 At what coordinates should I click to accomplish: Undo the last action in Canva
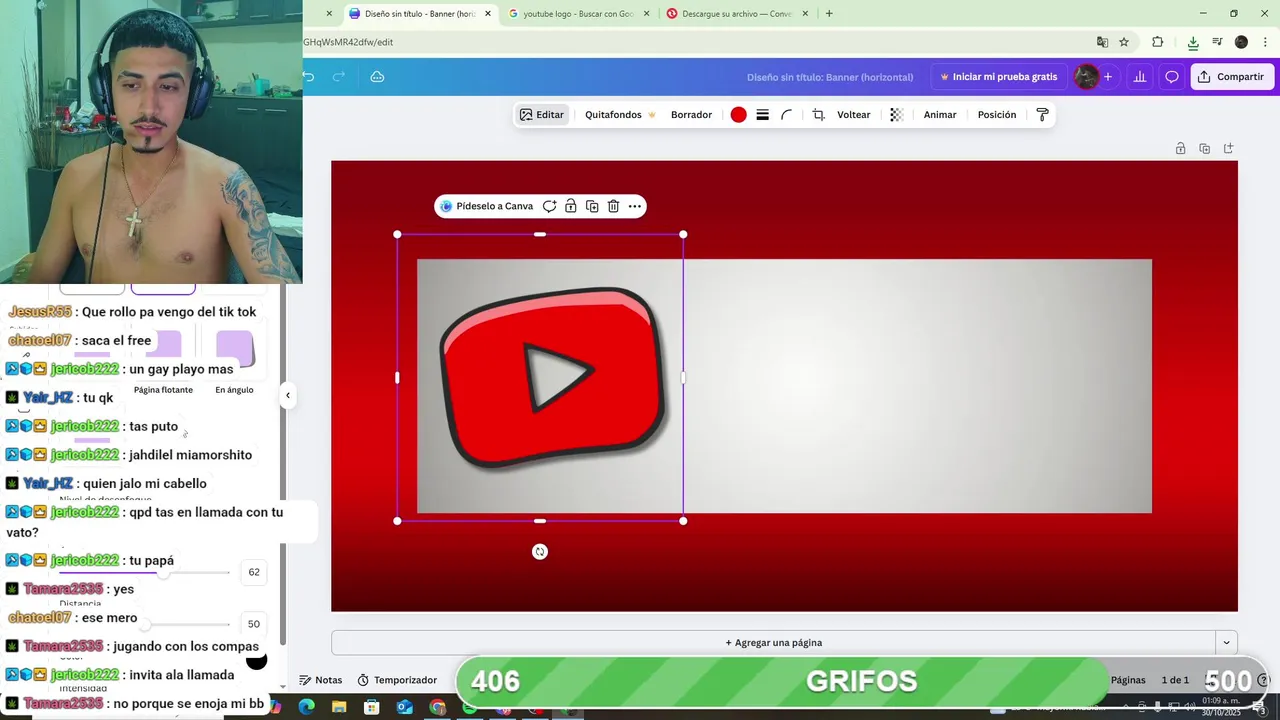[x=309, y=77]
